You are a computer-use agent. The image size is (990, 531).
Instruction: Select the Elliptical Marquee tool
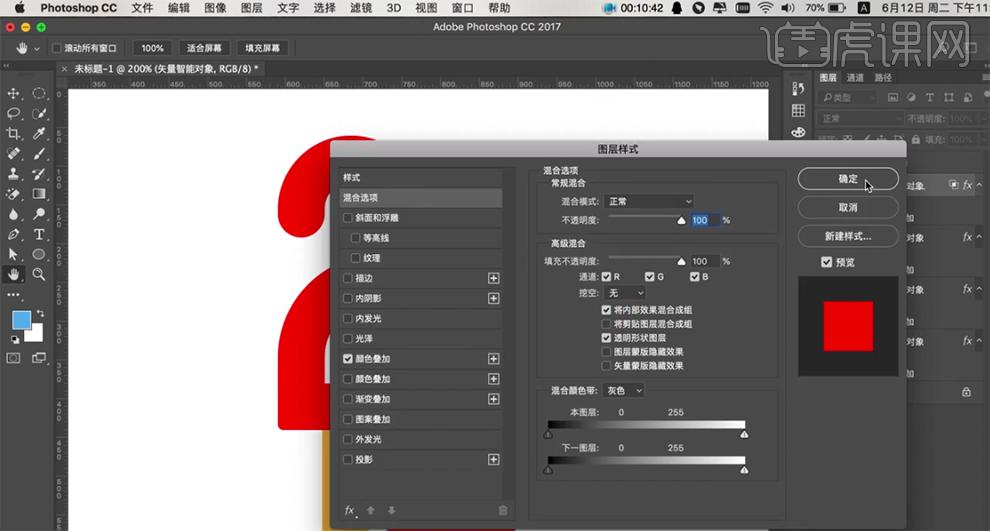click(x=39, y=93)
